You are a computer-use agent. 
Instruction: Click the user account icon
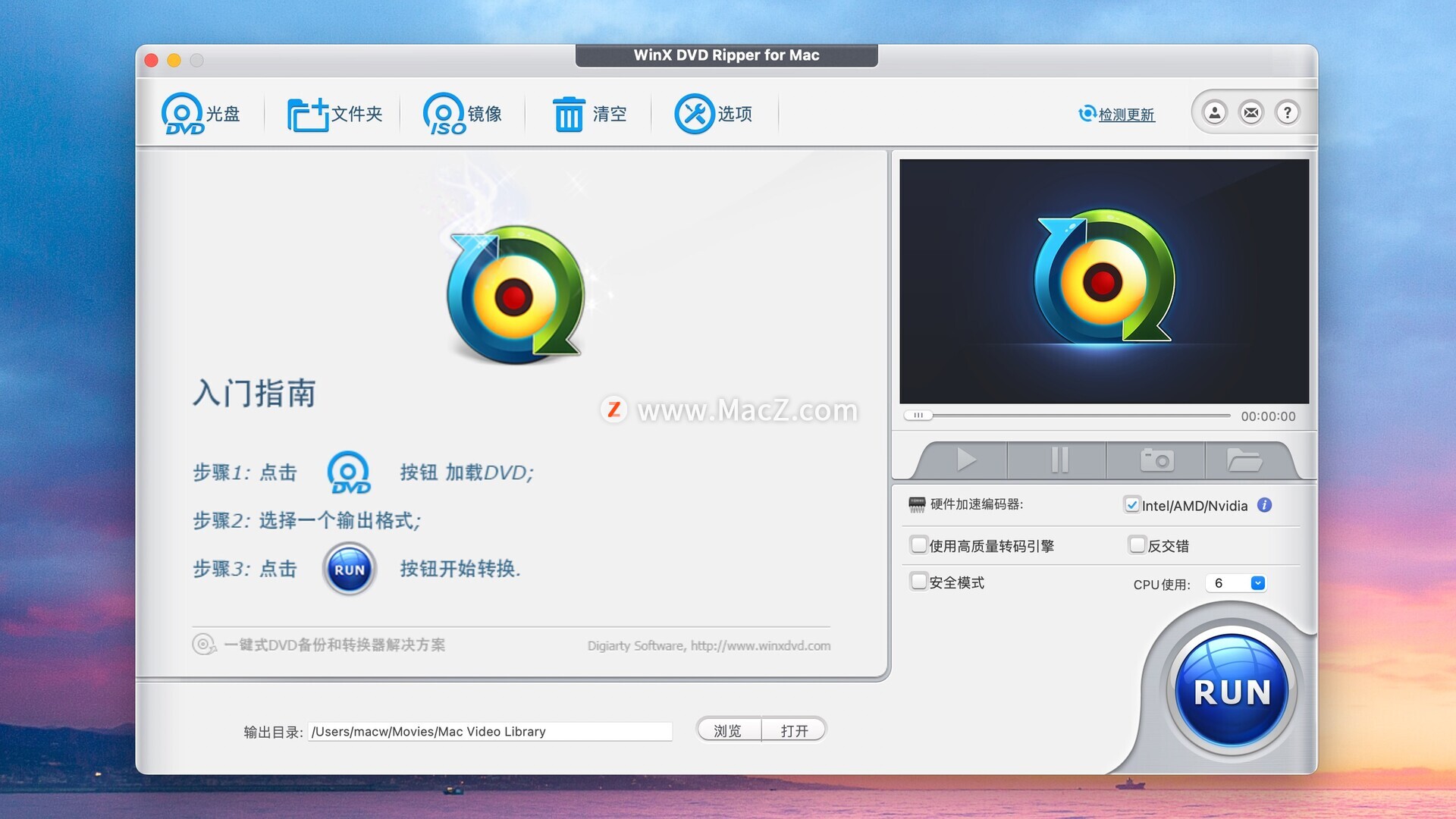point(1214,113)
